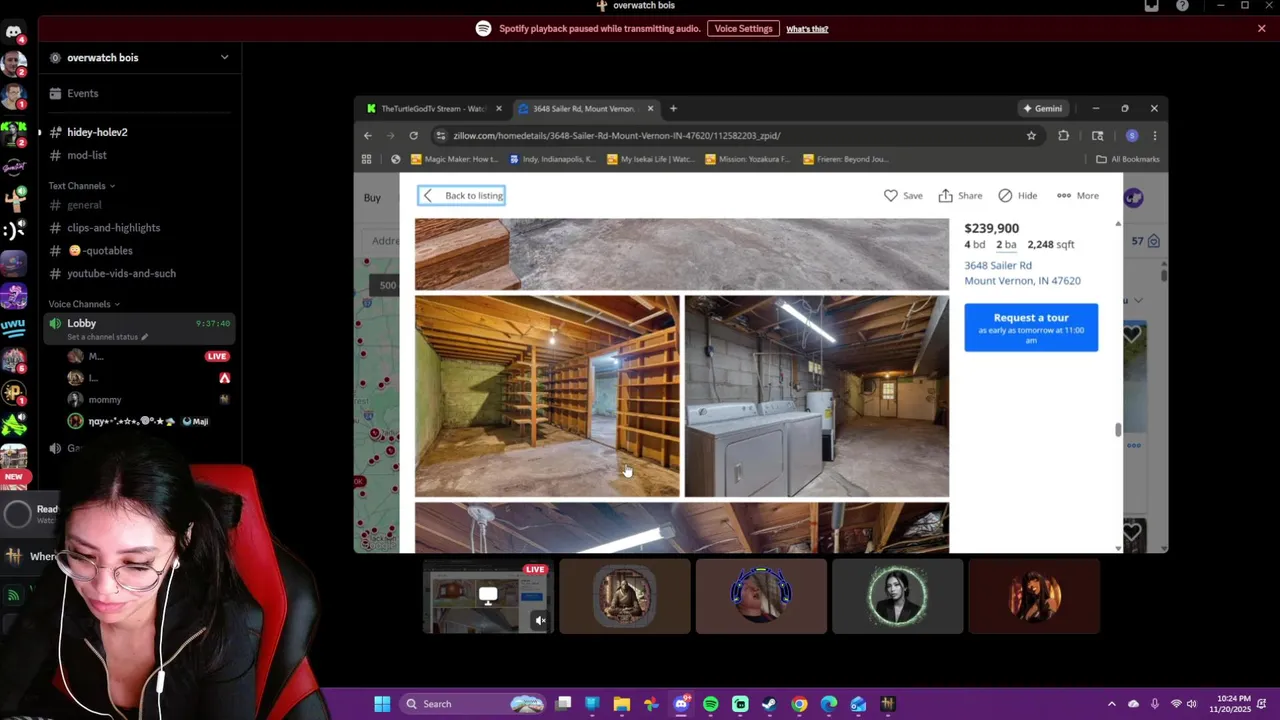1280x720 pixels.
Task: Select the Lobby voice channel
Action: click(x=139, y=329)
